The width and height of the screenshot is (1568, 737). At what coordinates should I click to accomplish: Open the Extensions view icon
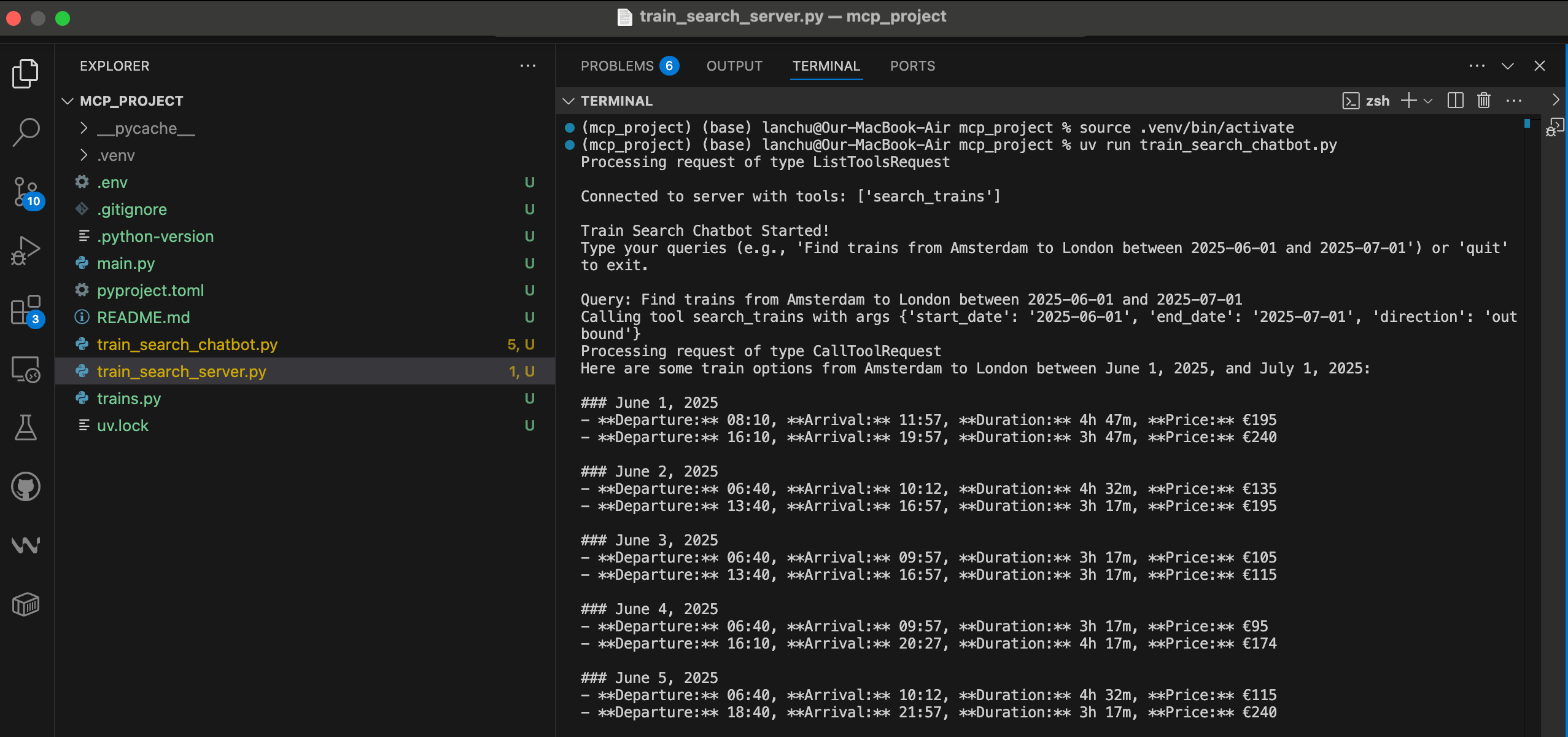(x=26, y=310)
